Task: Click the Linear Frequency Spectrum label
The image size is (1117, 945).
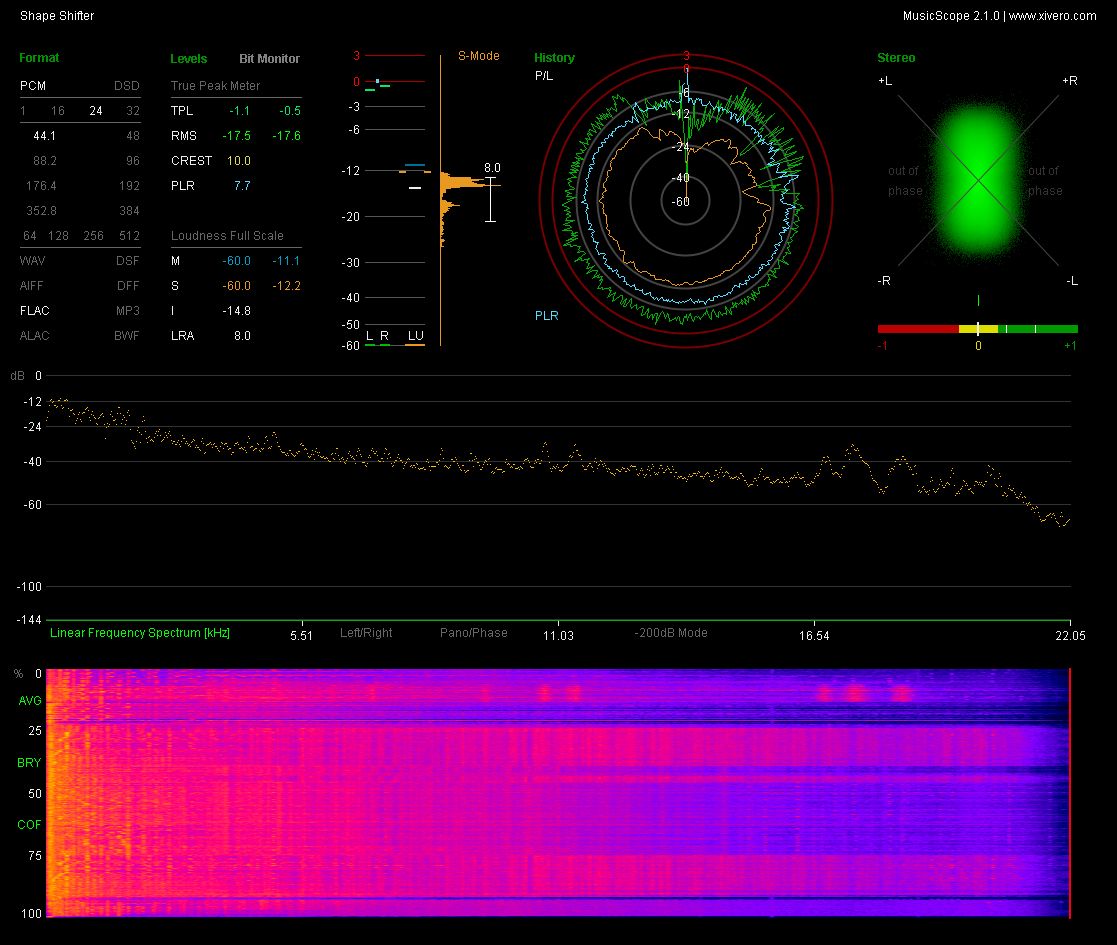Action: 140,633
